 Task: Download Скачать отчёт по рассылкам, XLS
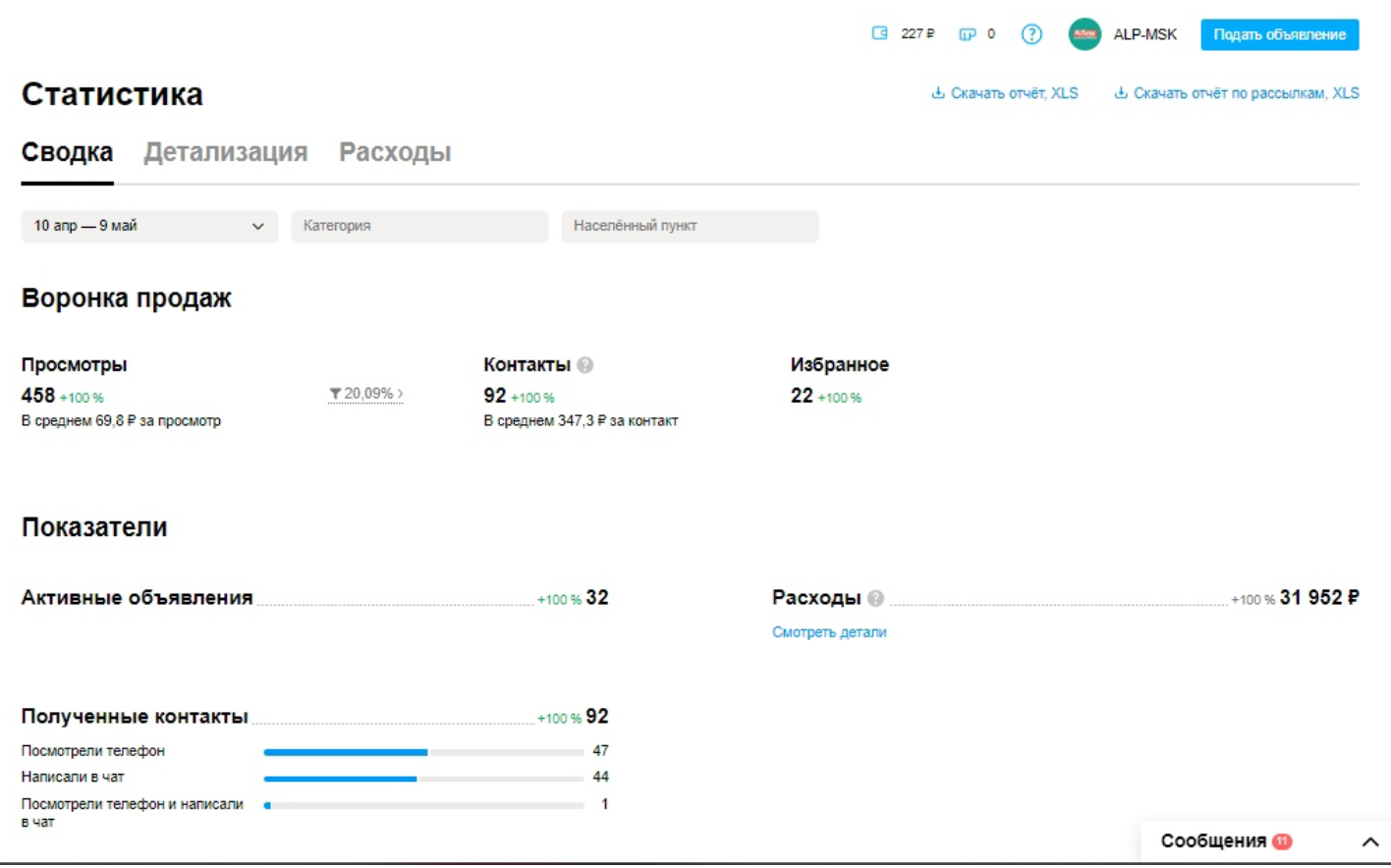[1246, 93]
